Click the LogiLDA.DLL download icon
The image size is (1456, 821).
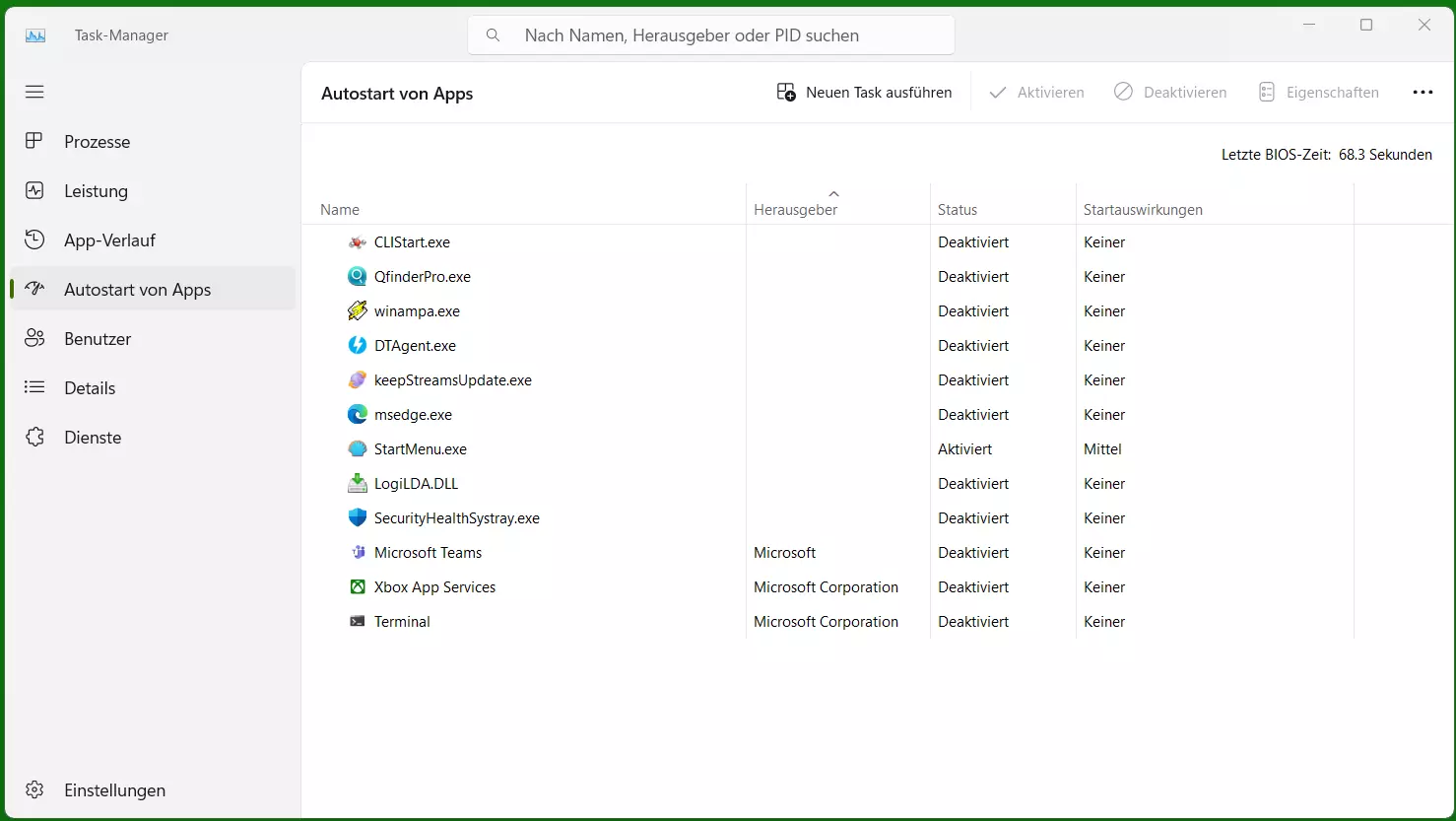coord(358,483)
